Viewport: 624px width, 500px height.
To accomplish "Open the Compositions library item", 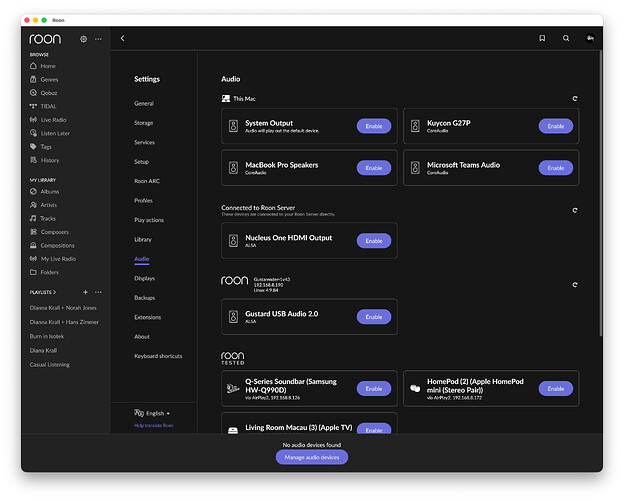I will 52,245.
